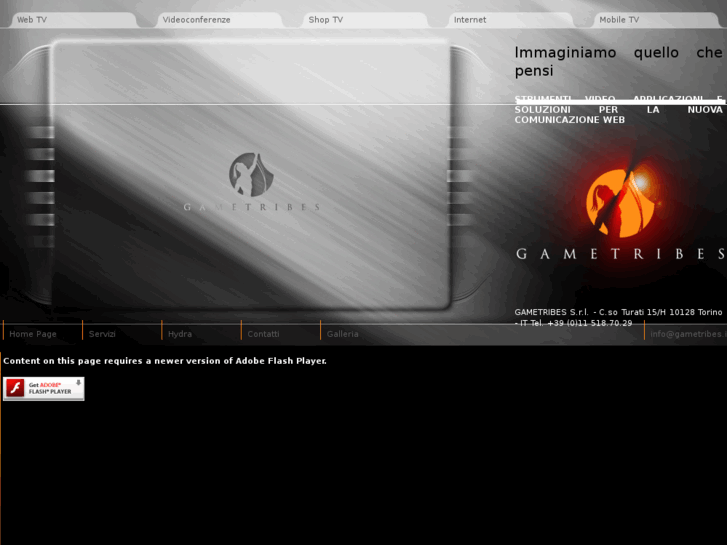Click the GAMETRIBES wordmark under orange logo

click(621, 254)
